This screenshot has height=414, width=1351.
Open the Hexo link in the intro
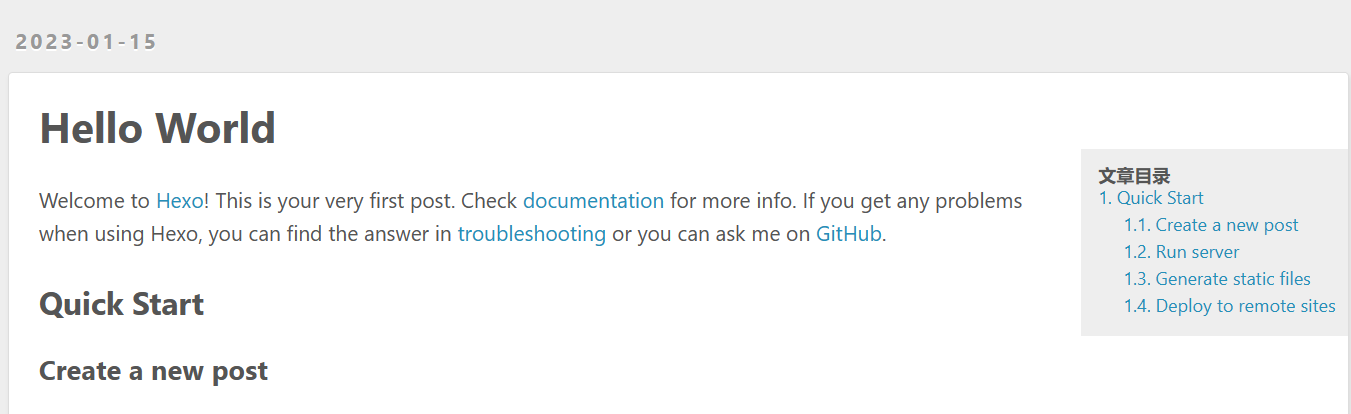(x=179, y=201)
